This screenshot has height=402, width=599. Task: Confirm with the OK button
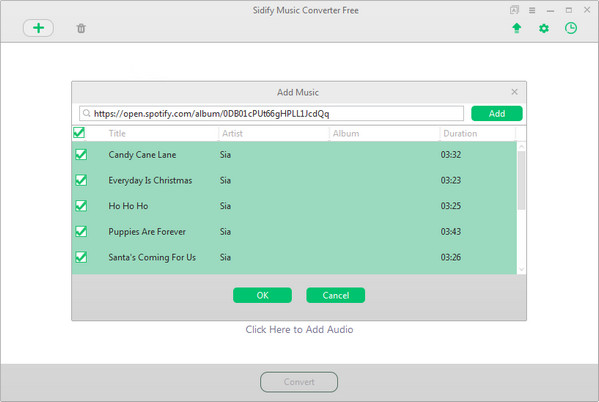coord(262,295)
